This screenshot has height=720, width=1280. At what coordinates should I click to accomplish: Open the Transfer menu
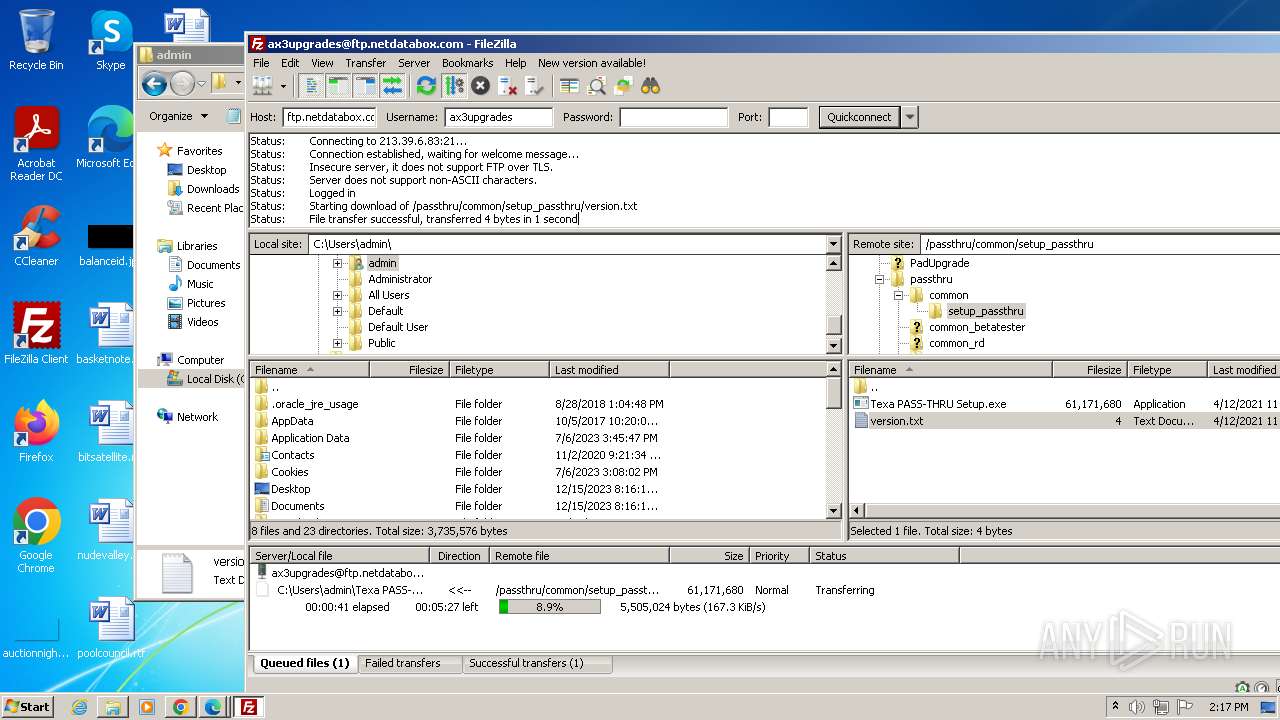click(366, 62)
